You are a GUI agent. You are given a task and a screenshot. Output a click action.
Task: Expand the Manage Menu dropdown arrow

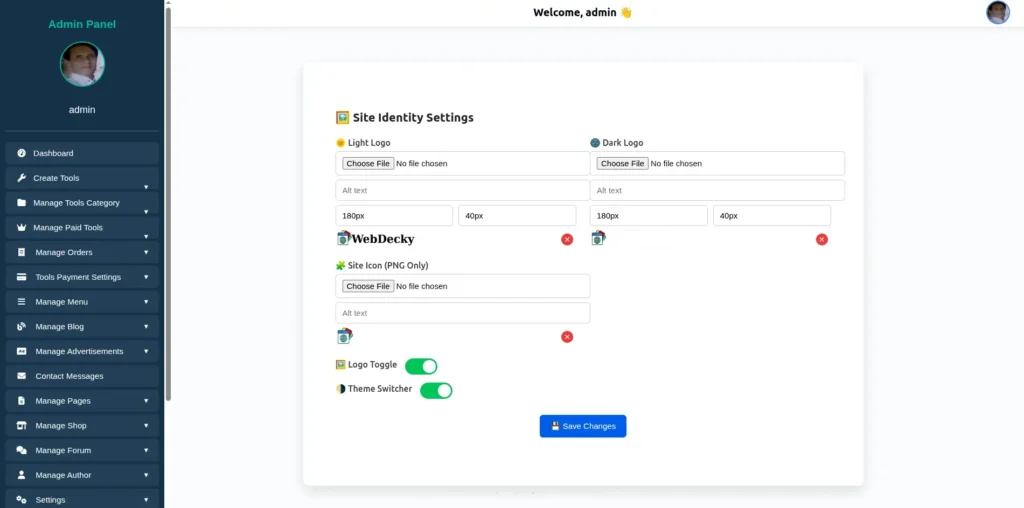pyautogui.click(x=146, y=302)
